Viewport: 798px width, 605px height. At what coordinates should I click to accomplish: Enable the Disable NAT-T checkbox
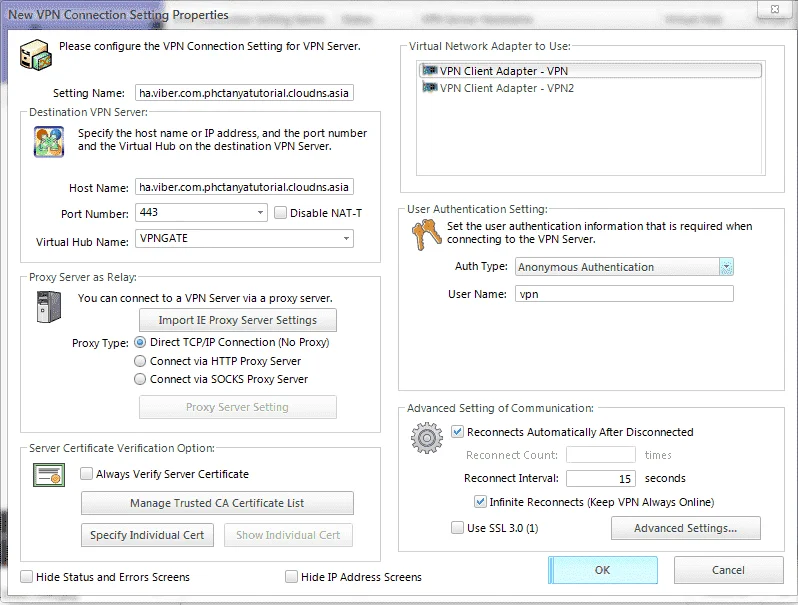(x=280, y=213)
